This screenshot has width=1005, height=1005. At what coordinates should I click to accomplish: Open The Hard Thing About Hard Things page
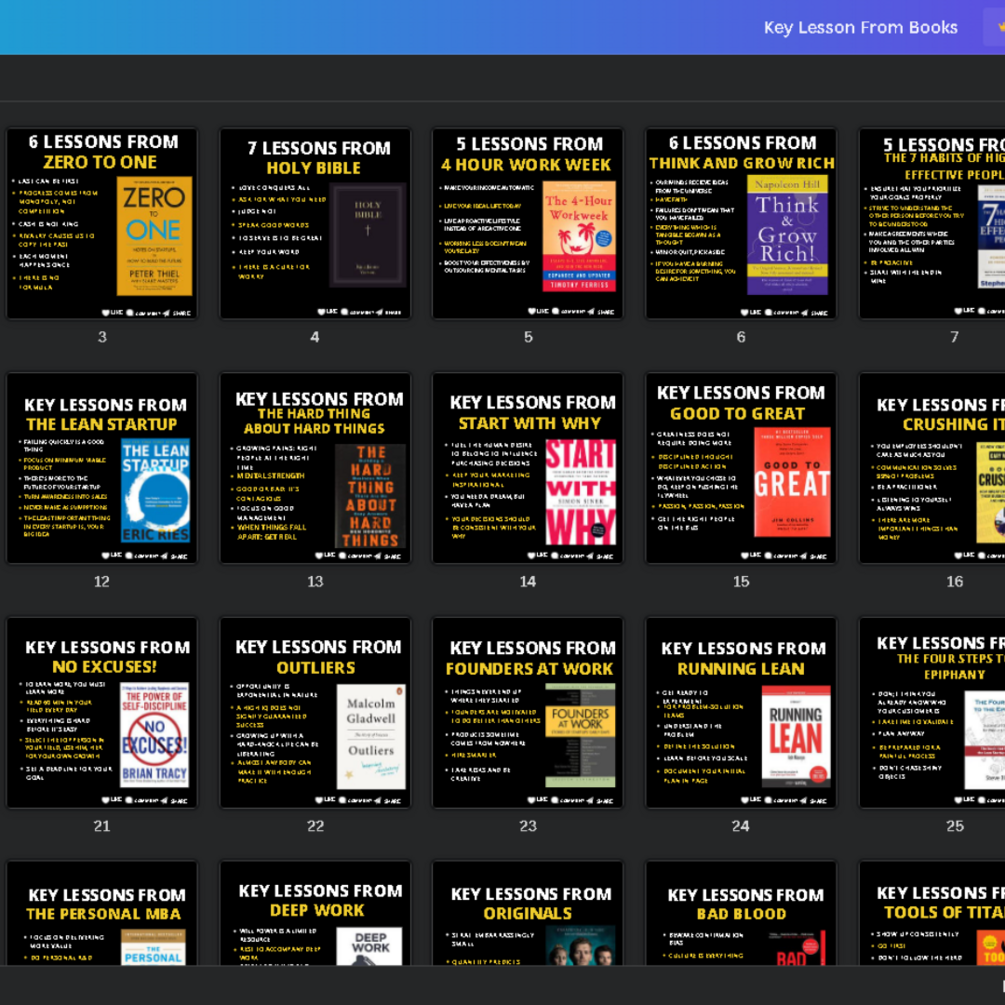(315, 468)
